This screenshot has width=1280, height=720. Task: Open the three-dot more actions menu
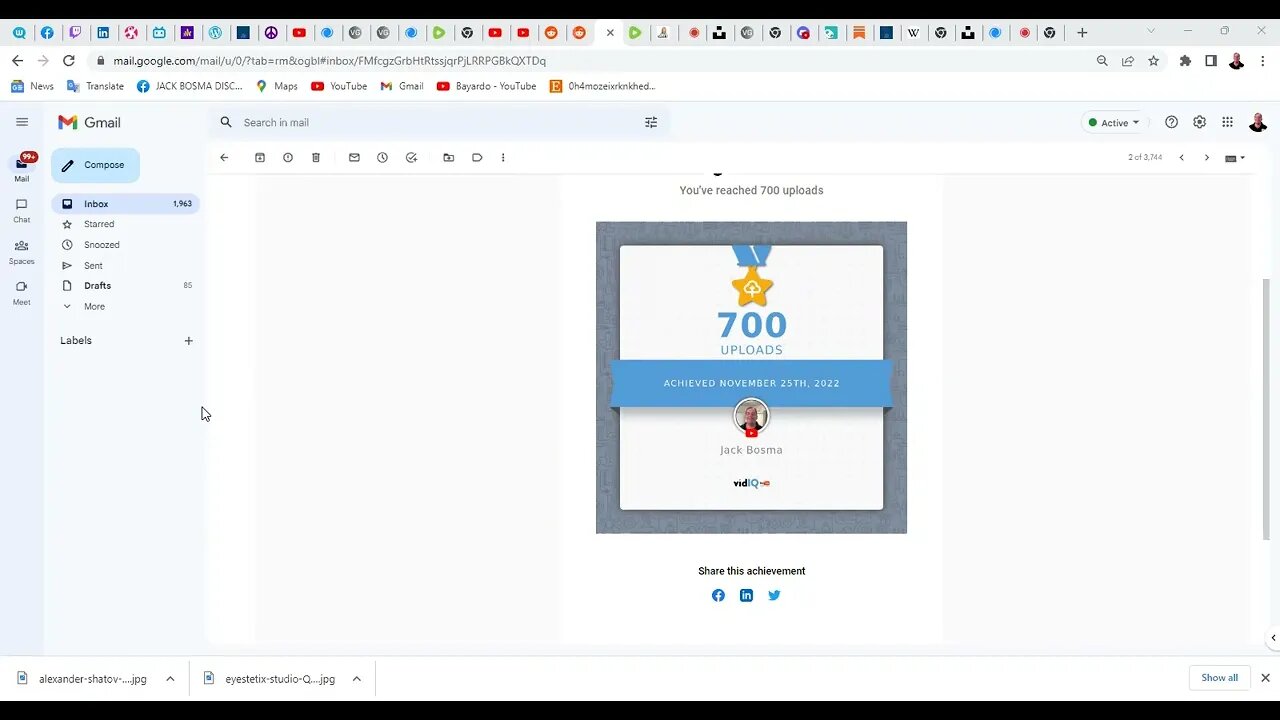[503, 158]
